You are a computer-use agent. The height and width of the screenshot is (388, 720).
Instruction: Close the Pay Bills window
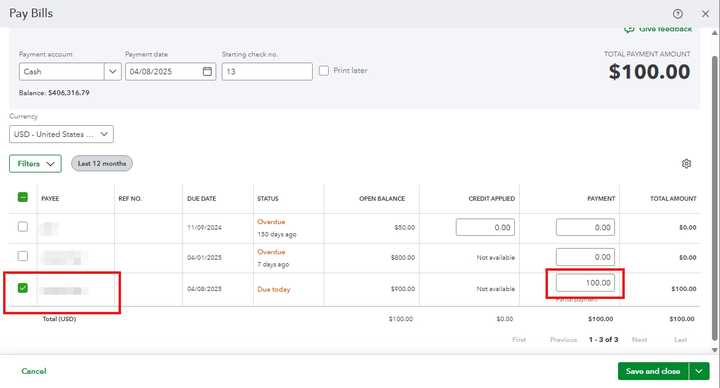pos(705,14)
